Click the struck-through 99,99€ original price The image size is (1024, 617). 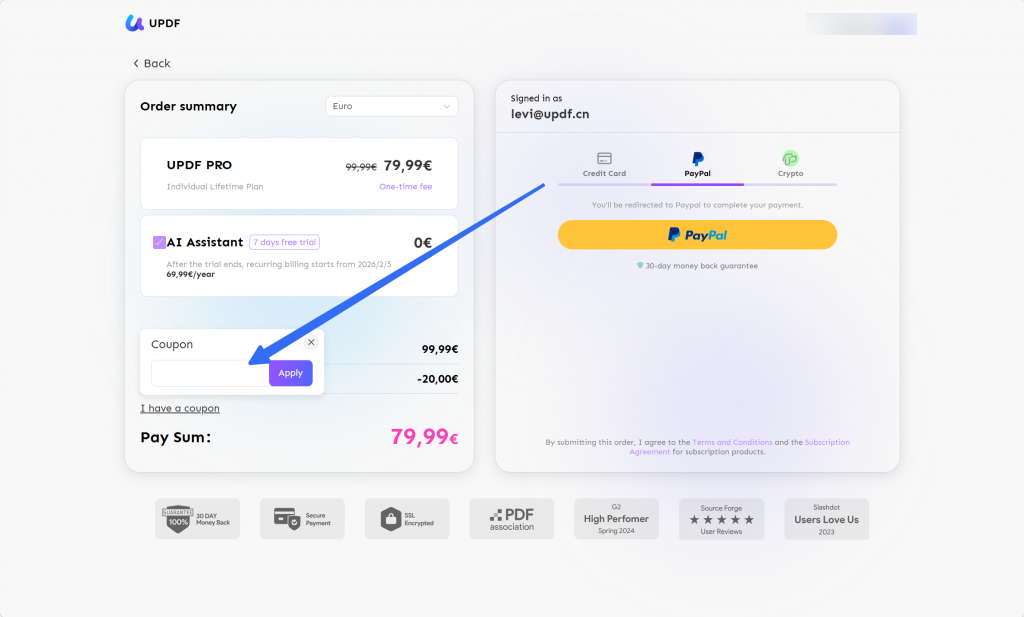pyautogui.click(x=361, y=167)
